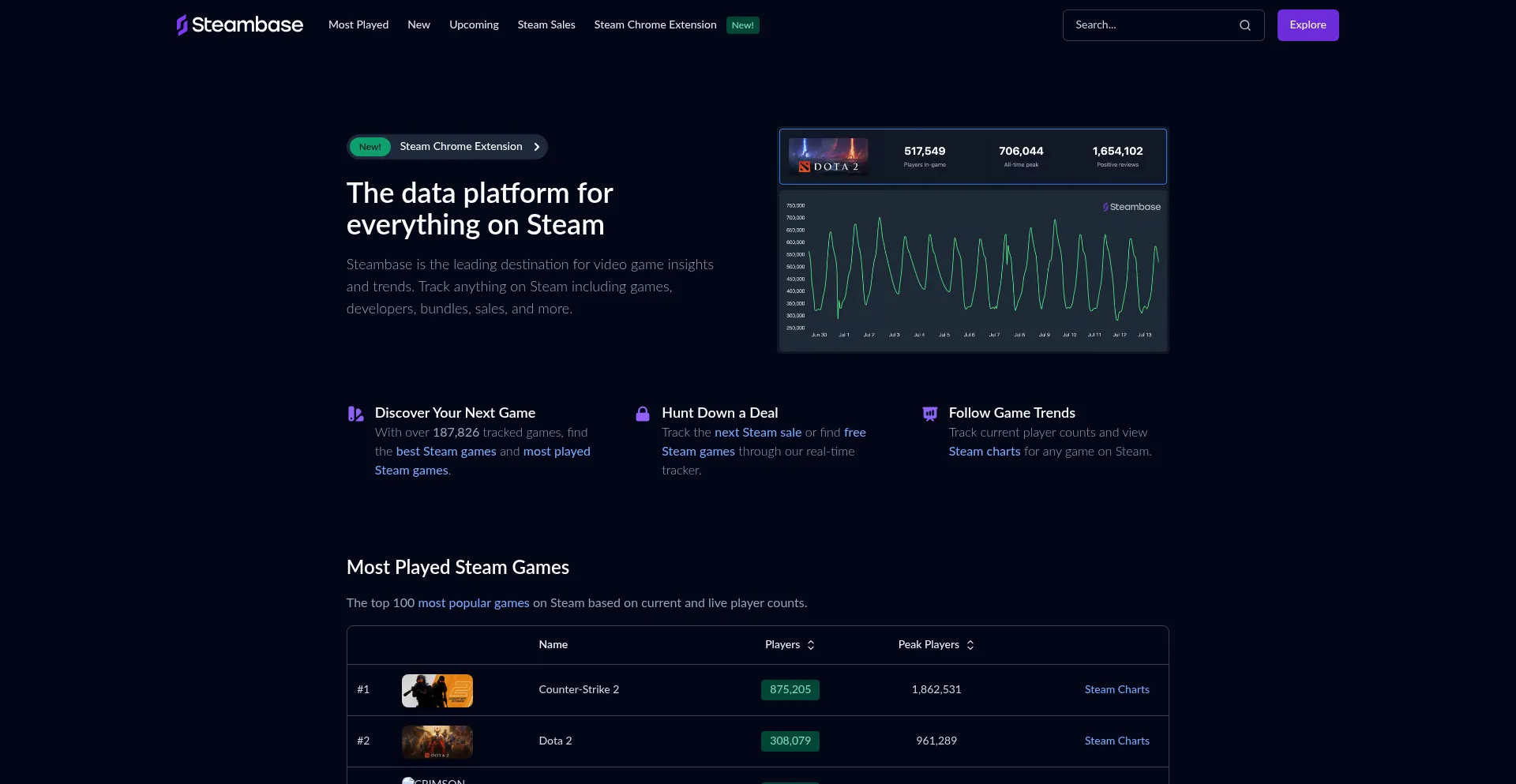
Task: Click the purple Explore button
Action: [x=1308, y=25]
